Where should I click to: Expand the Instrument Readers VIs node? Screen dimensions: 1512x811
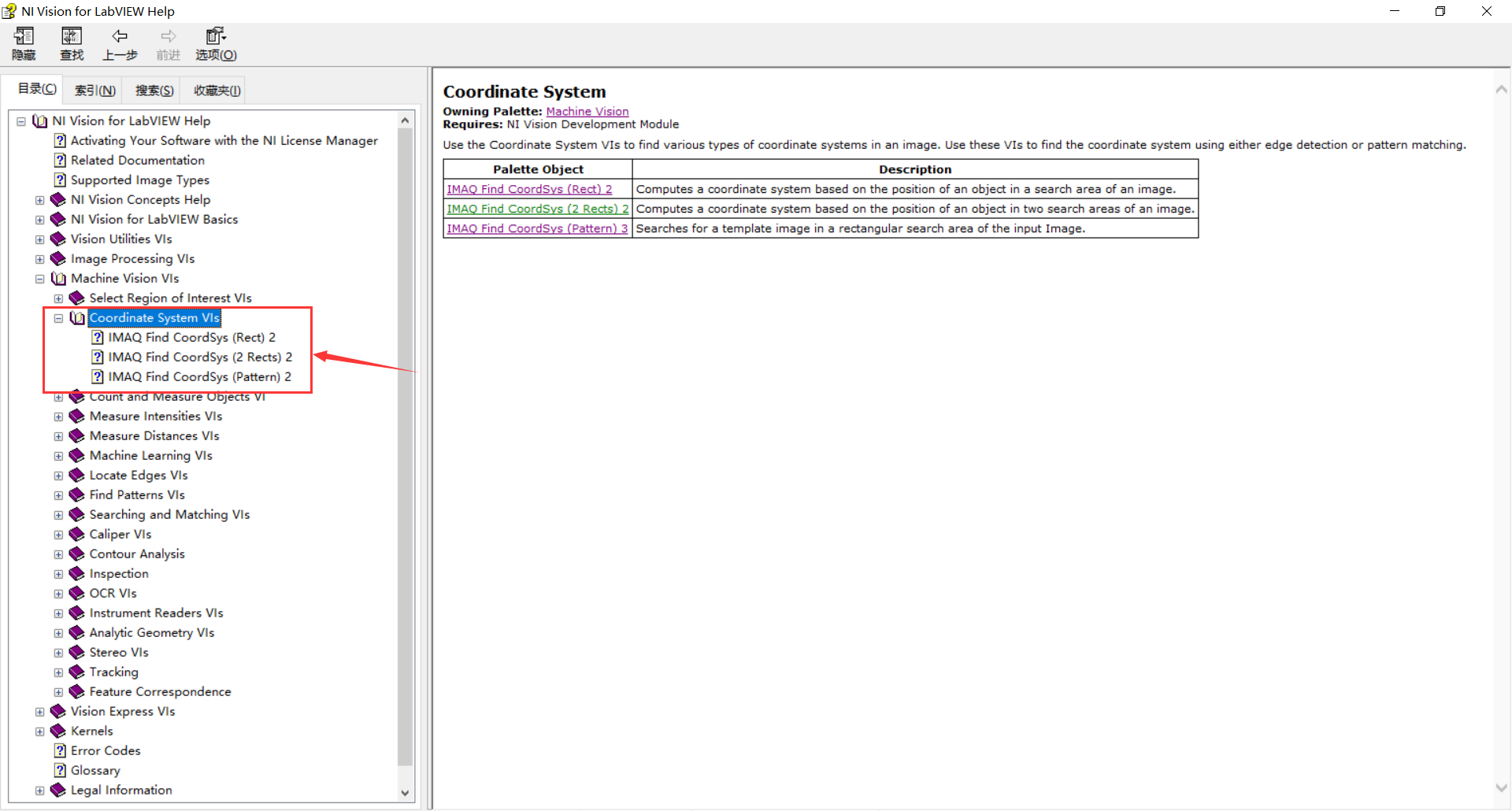58,613
